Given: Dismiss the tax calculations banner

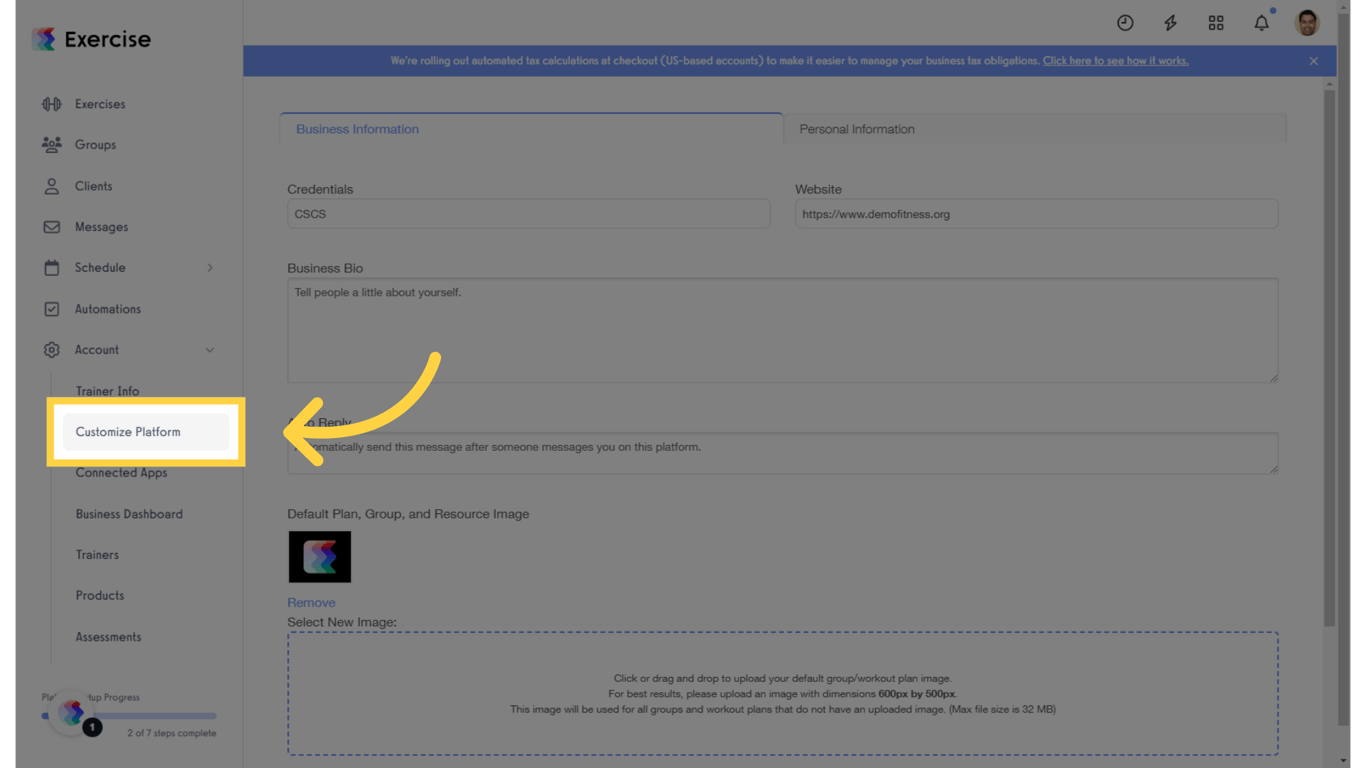Looking at the screenshot, I should pos(1314,60).
